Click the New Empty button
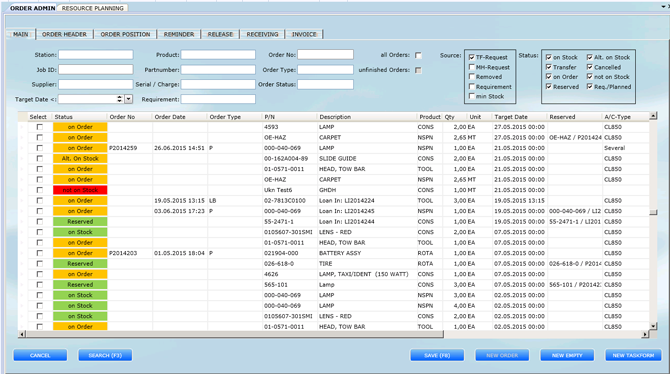This screenshot has height=374, width=670. coord(567,355)
